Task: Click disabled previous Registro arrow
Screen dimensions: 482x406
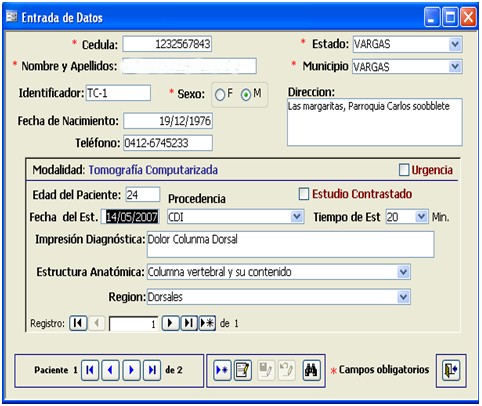Action: tap(97, 323)
